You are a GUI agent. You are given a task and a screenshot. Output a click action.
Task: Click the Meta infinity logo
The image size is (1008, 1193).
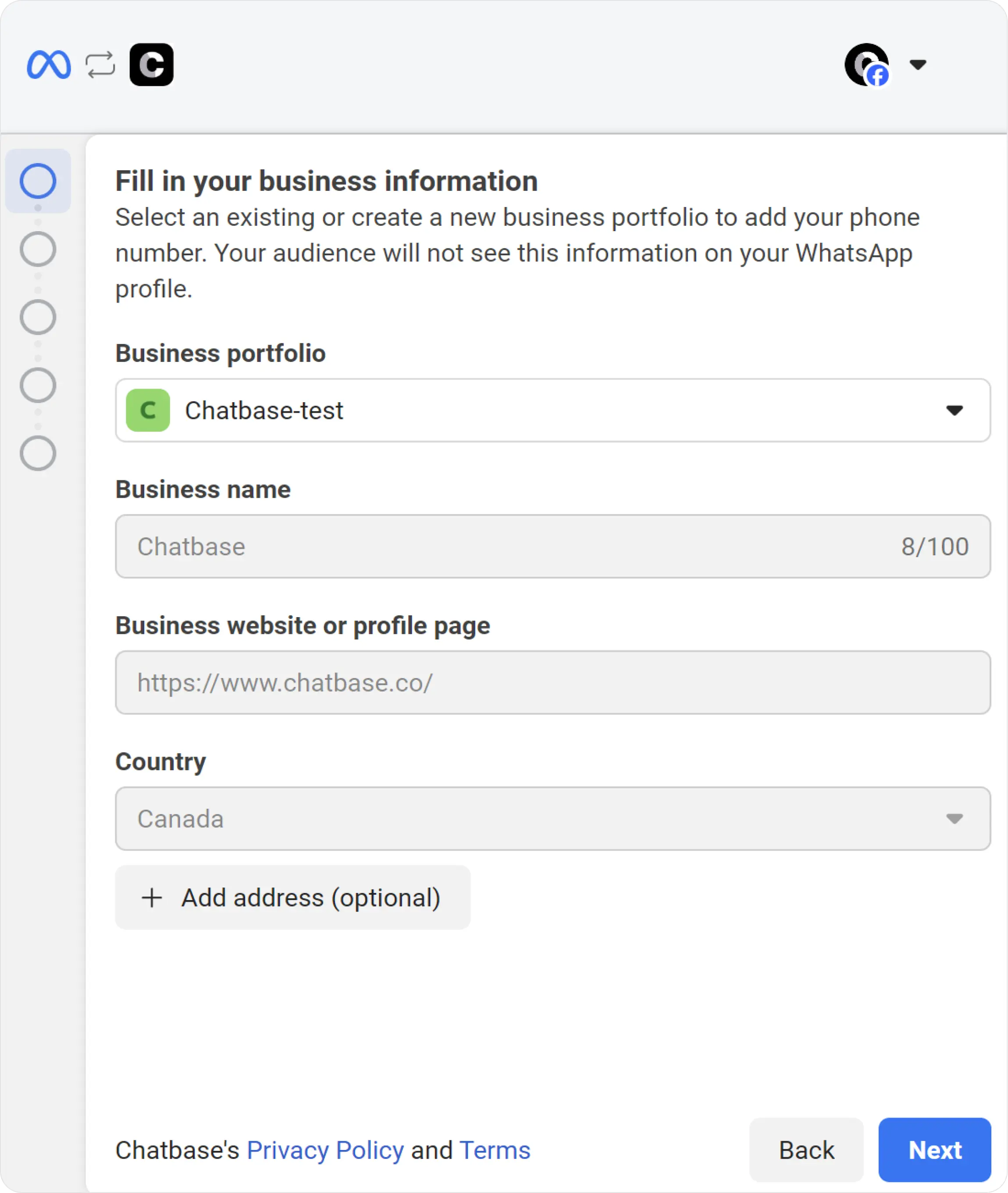pyautogui.click(x=49, y=64)
